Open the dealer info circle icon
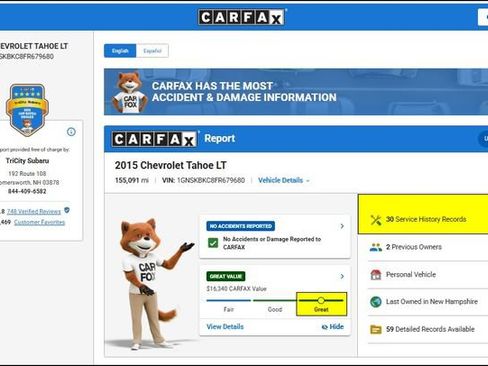Viewport: 488px width, 366px height. click(71, 132)
